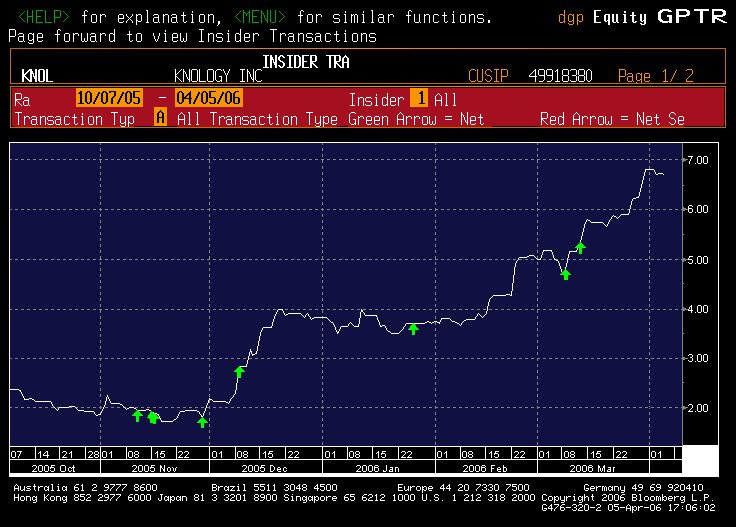Click the dgp Equity label
Viewport: 736px width, 527px height.
click(602, 17)
